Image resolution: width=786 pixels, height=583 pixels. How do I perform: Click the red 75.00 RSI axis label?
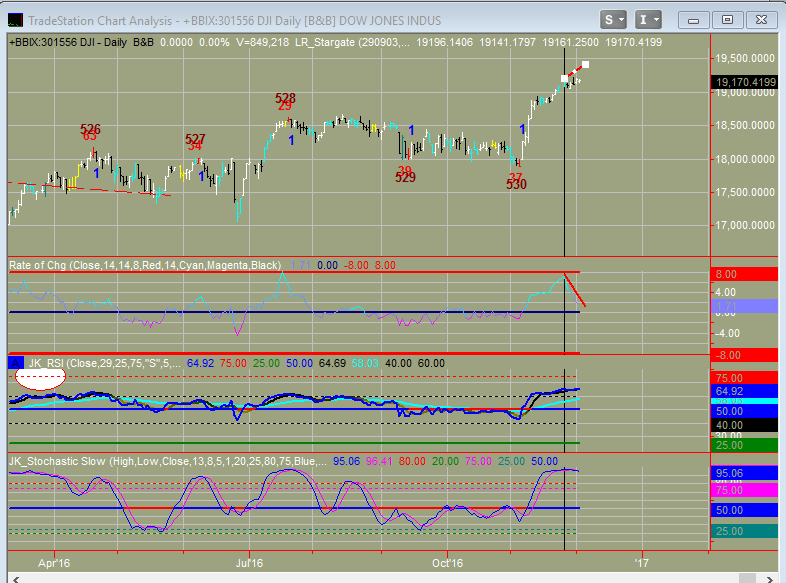pyautogui.click(x=744, y=378)
